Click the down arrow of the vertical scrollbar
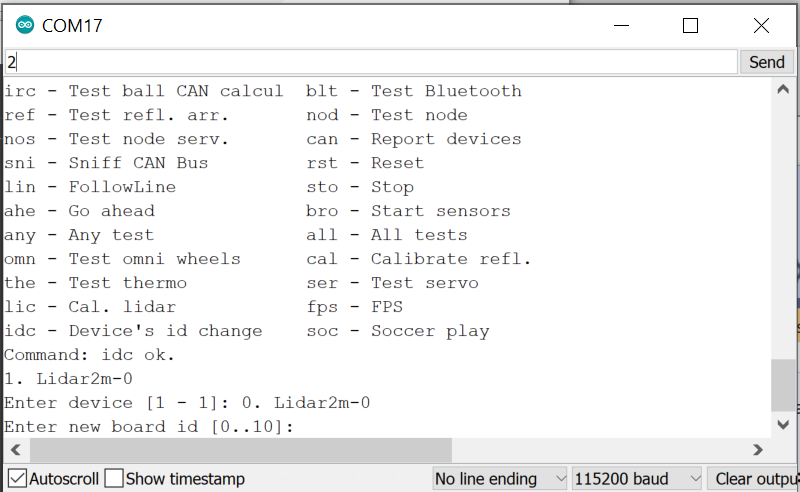800x492 pixels. click(x=784, y=424)
